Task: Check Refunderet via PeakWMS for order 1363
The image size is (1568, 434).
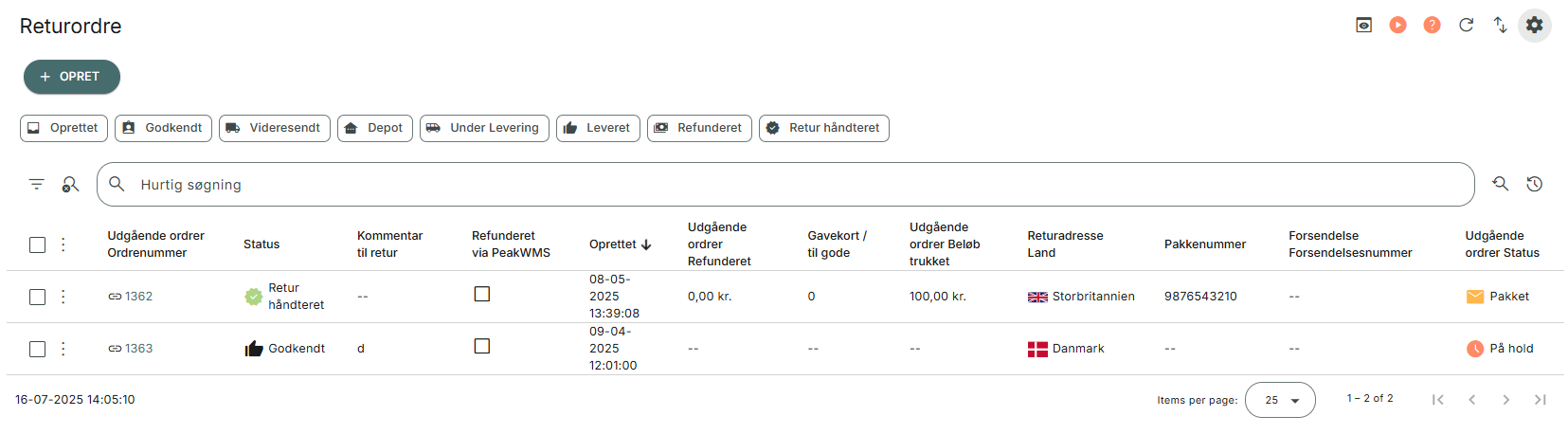Action: (x=481, y=346)
